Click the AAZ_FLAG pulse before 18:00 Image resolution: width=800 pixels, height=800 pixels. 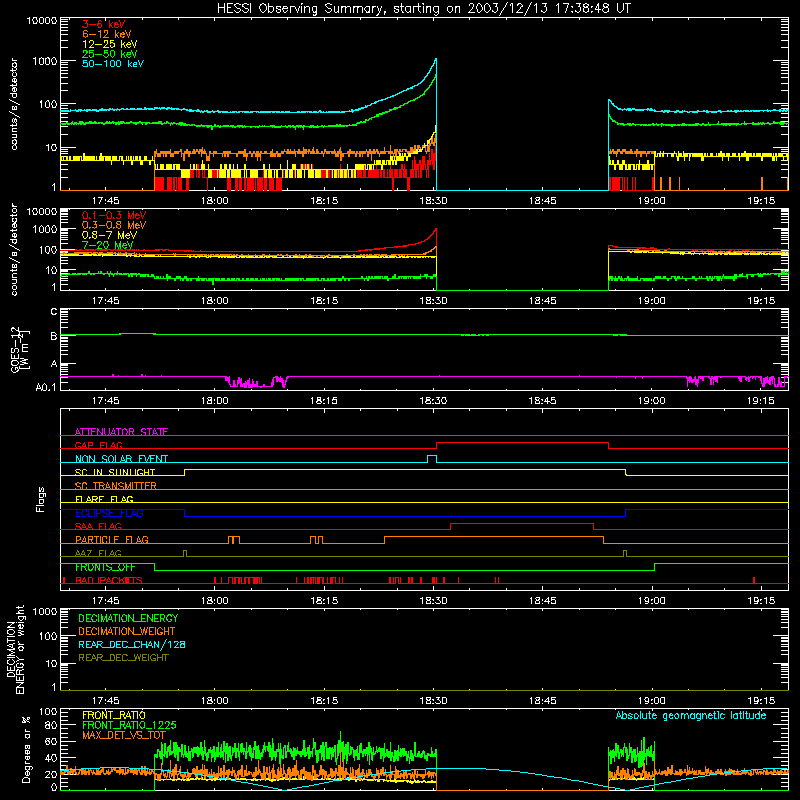click(185, 554)
